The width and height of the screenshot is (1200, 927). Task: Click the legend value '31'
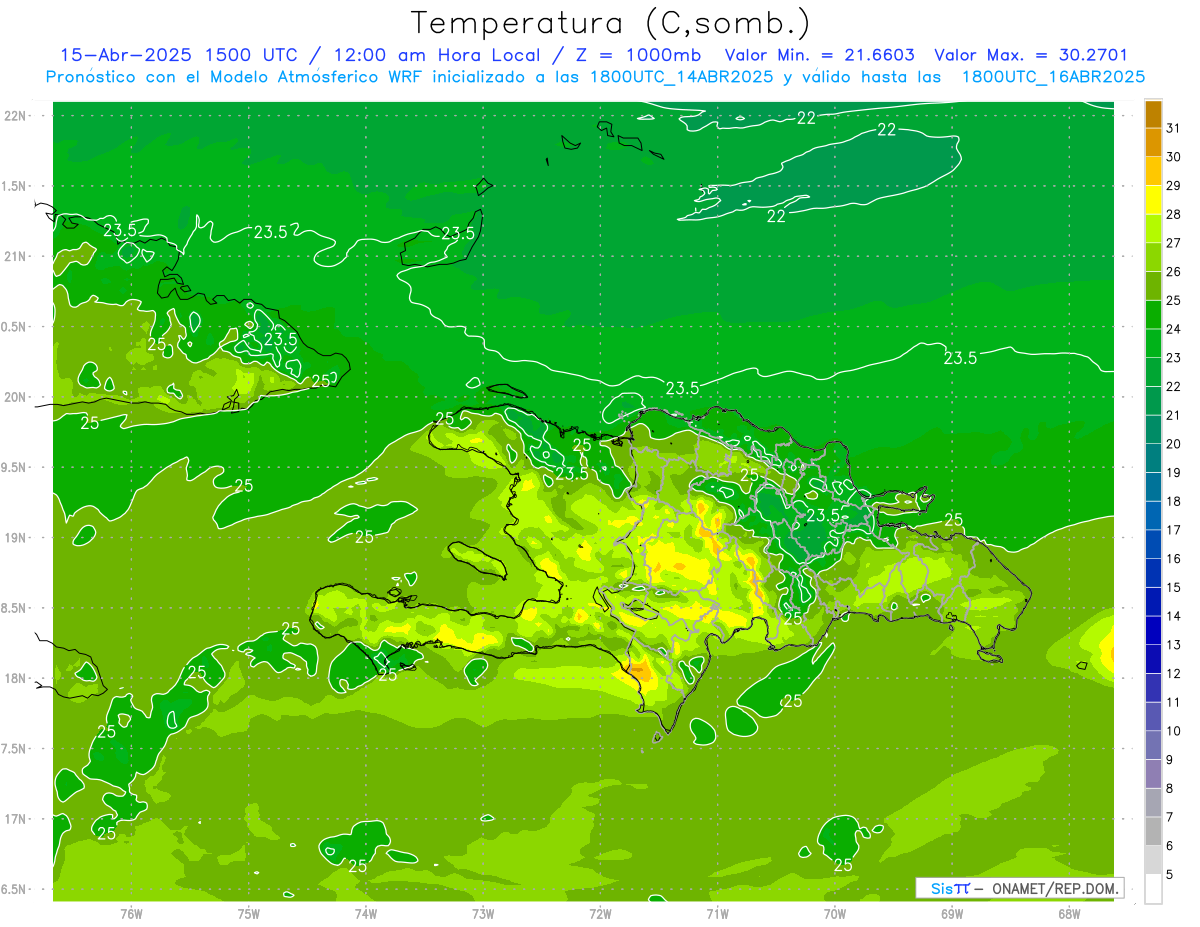(1174, 128)
